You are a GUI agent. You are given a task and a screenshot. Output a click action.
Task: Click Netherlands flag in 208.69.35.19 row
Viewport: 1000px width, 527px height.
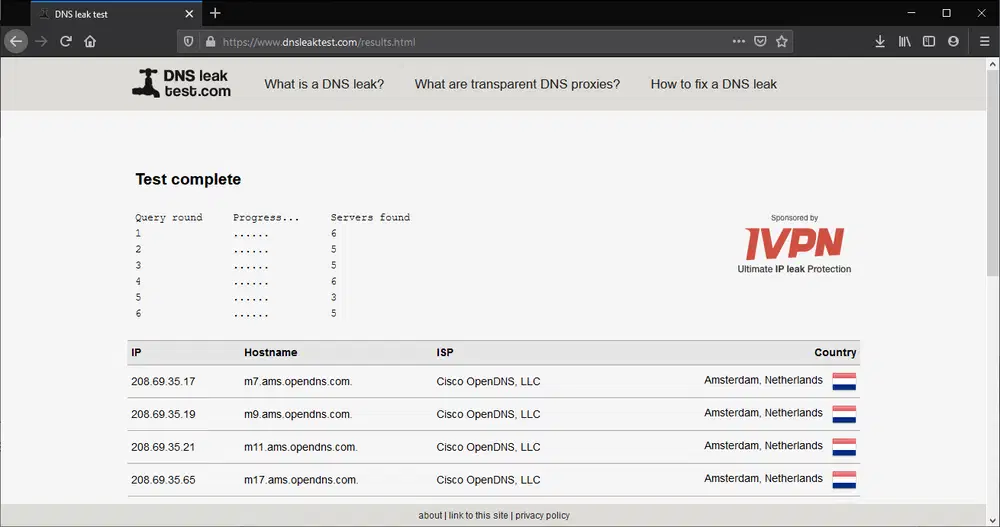[x=844, y=415]
